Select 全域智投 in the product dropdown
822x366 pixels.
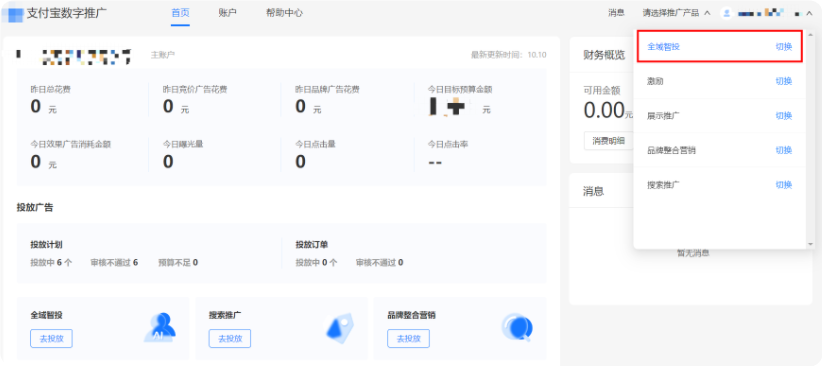[x=720, y=47]
